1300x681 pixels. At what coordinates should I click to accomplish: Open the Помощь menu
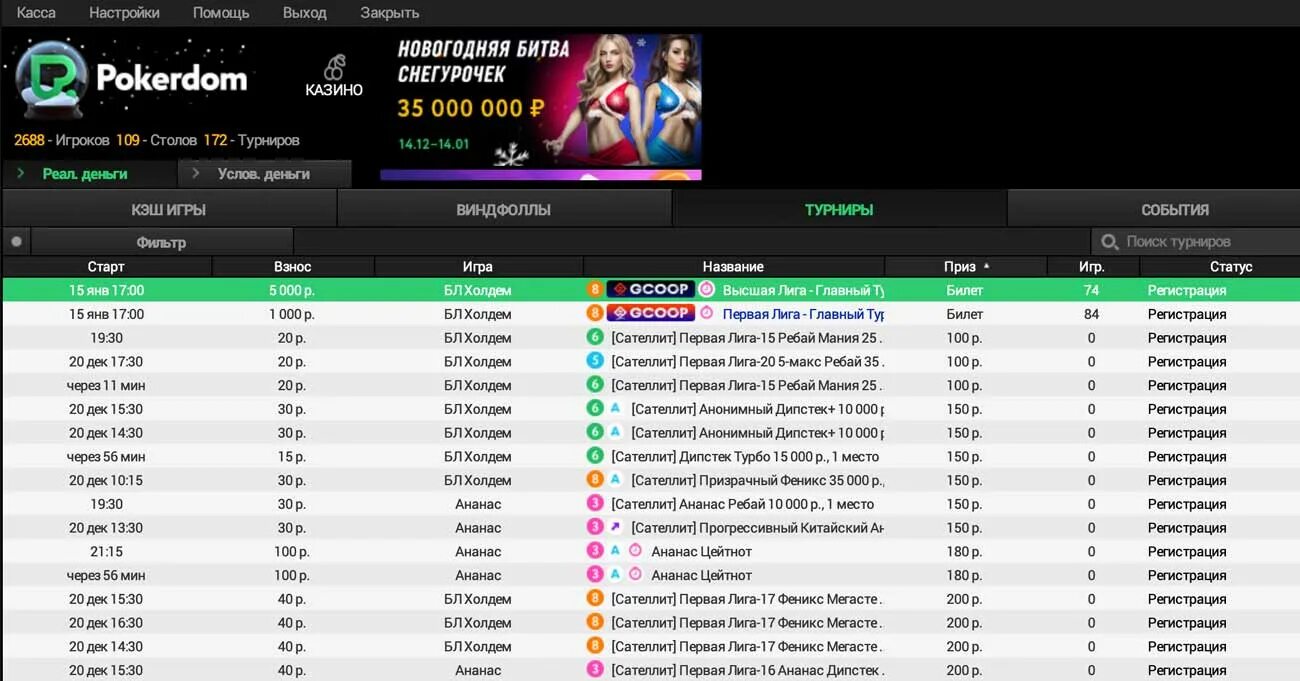221,13
